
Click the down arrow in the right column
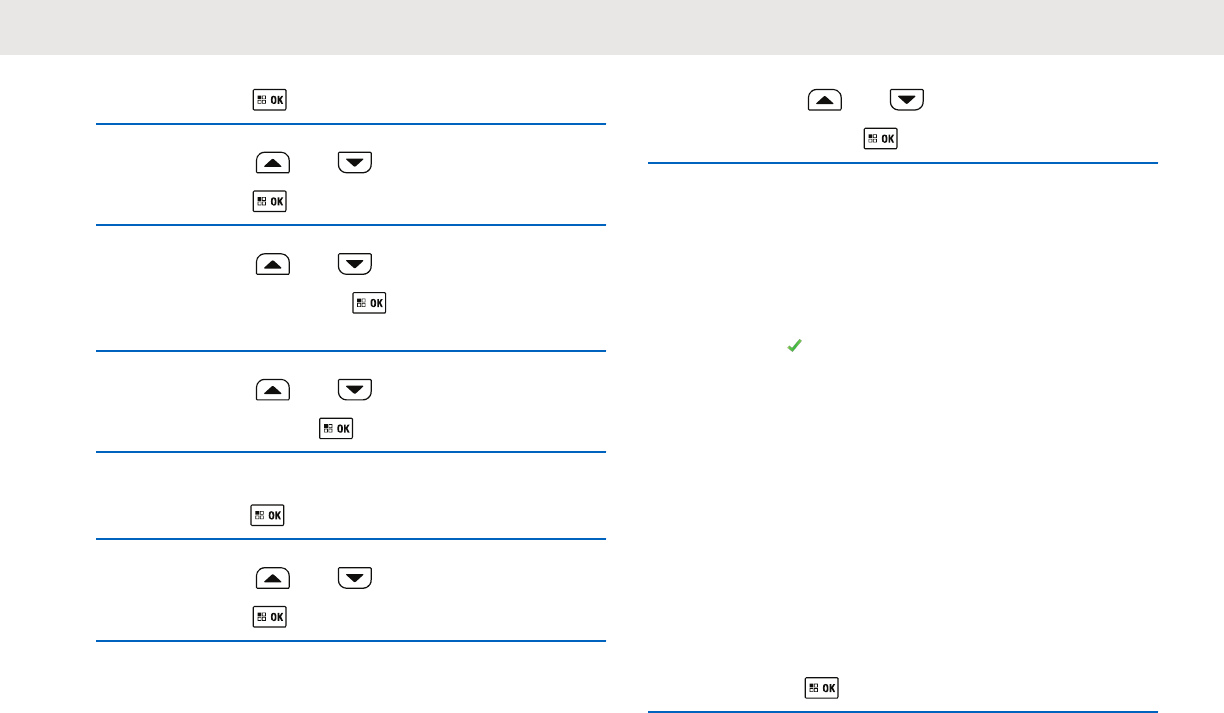pos(907,100)
